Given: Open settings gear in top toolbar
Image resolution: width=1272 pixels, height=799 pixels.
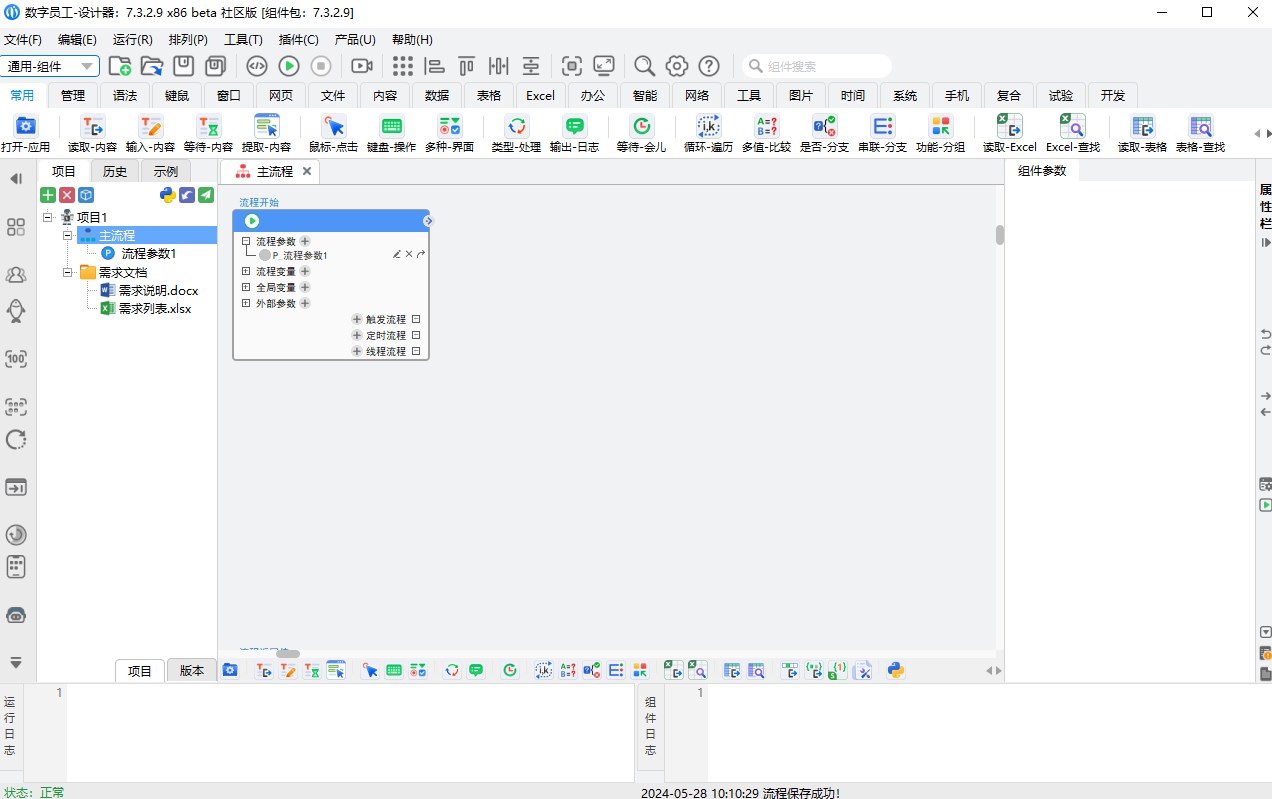Looking at the screenshot, I should [677, 66].
